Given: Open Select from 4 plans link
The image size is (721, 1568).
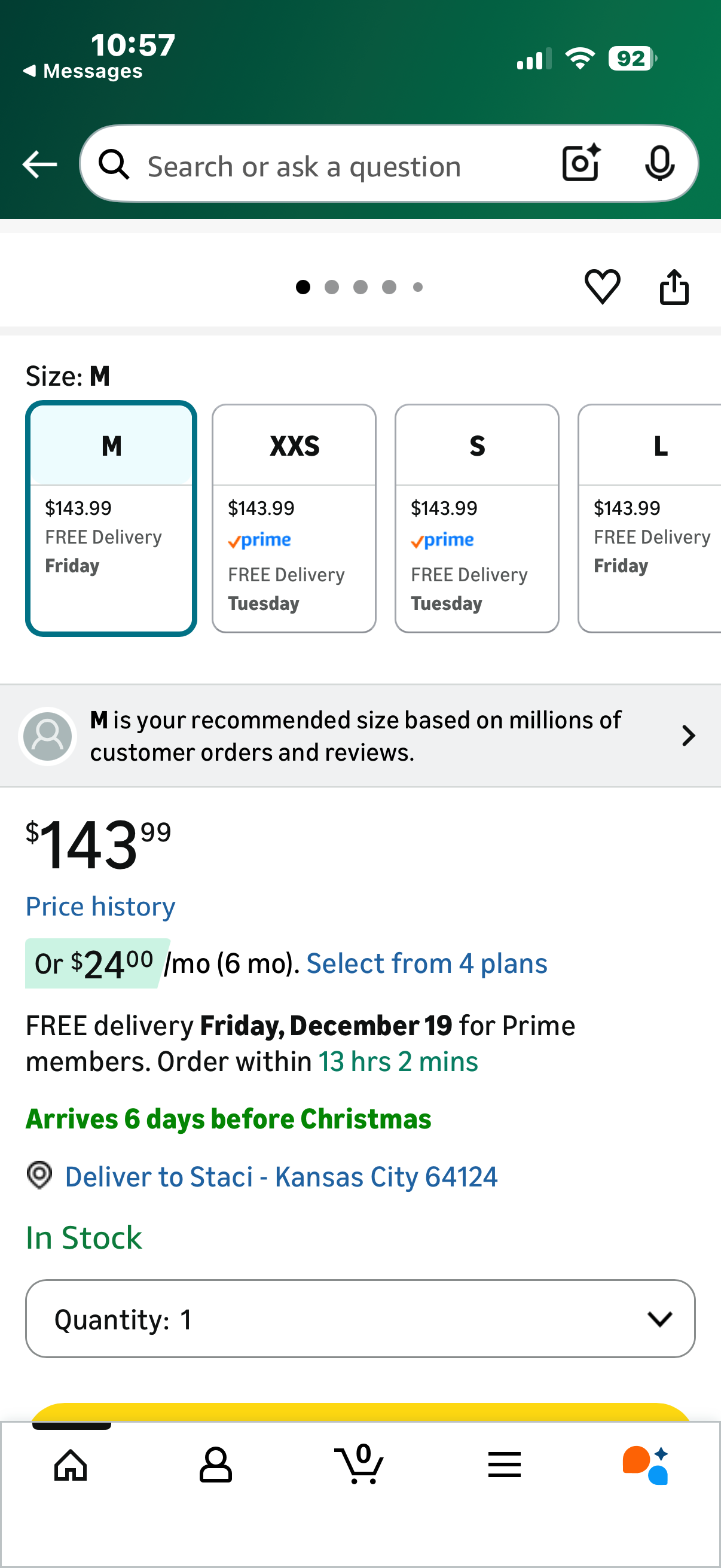Looking at the screenshot, I should (x=426, y=963).
